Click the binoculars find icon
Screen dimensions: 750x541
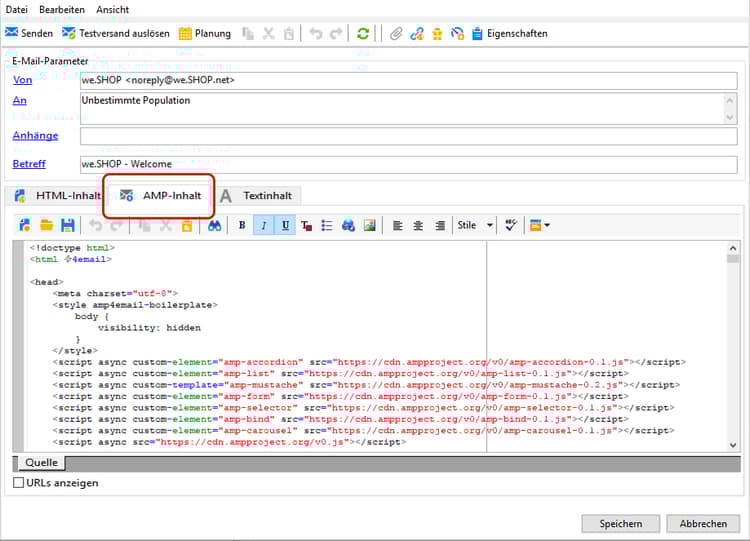click(x=214, y=225)
